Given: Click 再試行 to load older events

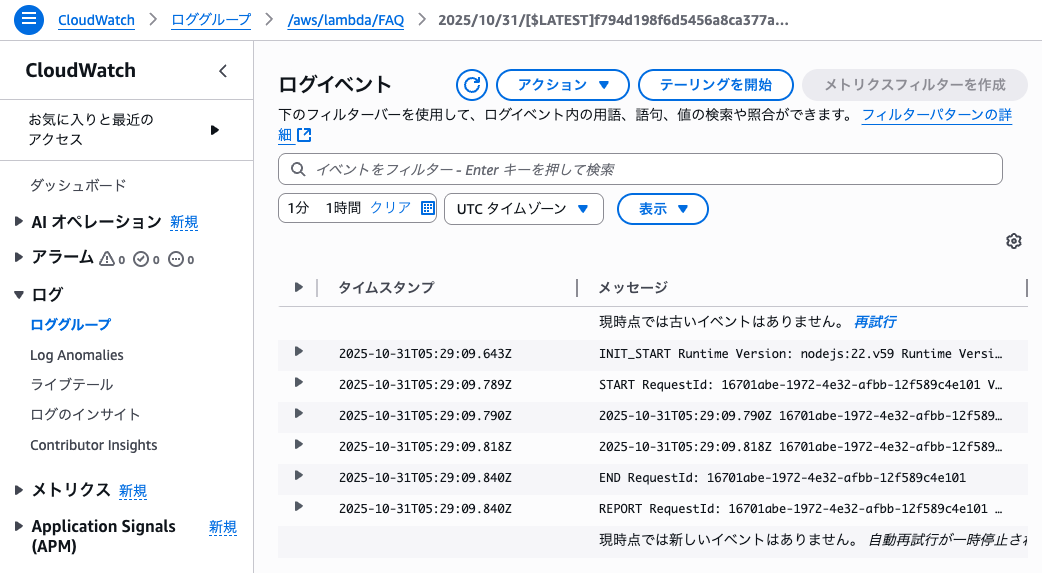Looking at the screenshot, I should 875,322.
